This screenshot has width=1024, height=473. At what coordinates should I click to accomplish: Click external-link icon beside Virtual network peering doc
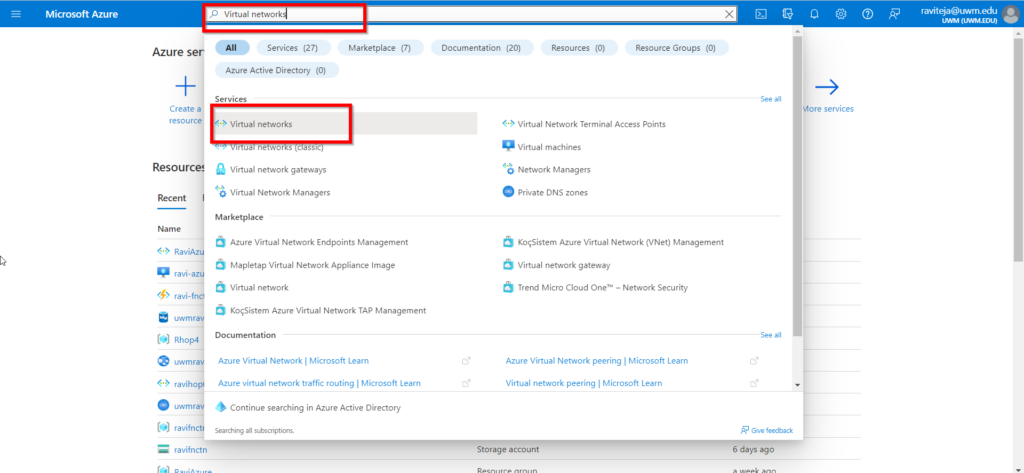(754, 383)
